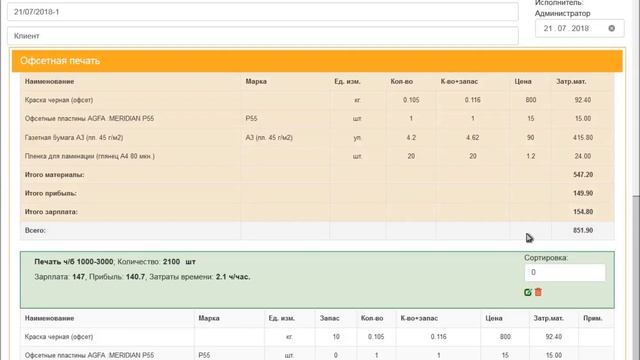Image resolution: width=640 pixels, height=360 pixels.
Task: Click the materials total 547.20
Action: point(583,175)
